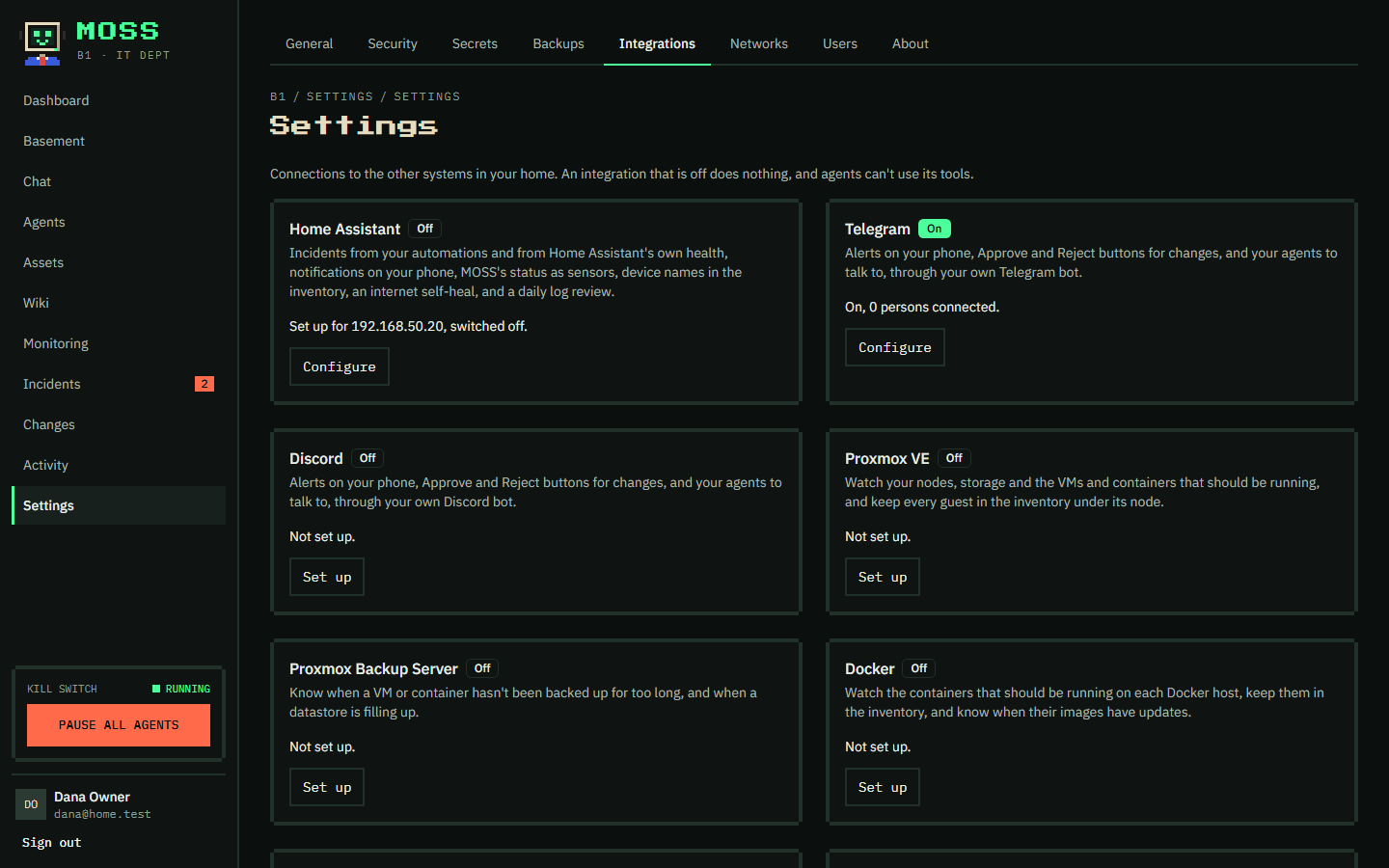
Task: Open the General tab
Action: 309,43
